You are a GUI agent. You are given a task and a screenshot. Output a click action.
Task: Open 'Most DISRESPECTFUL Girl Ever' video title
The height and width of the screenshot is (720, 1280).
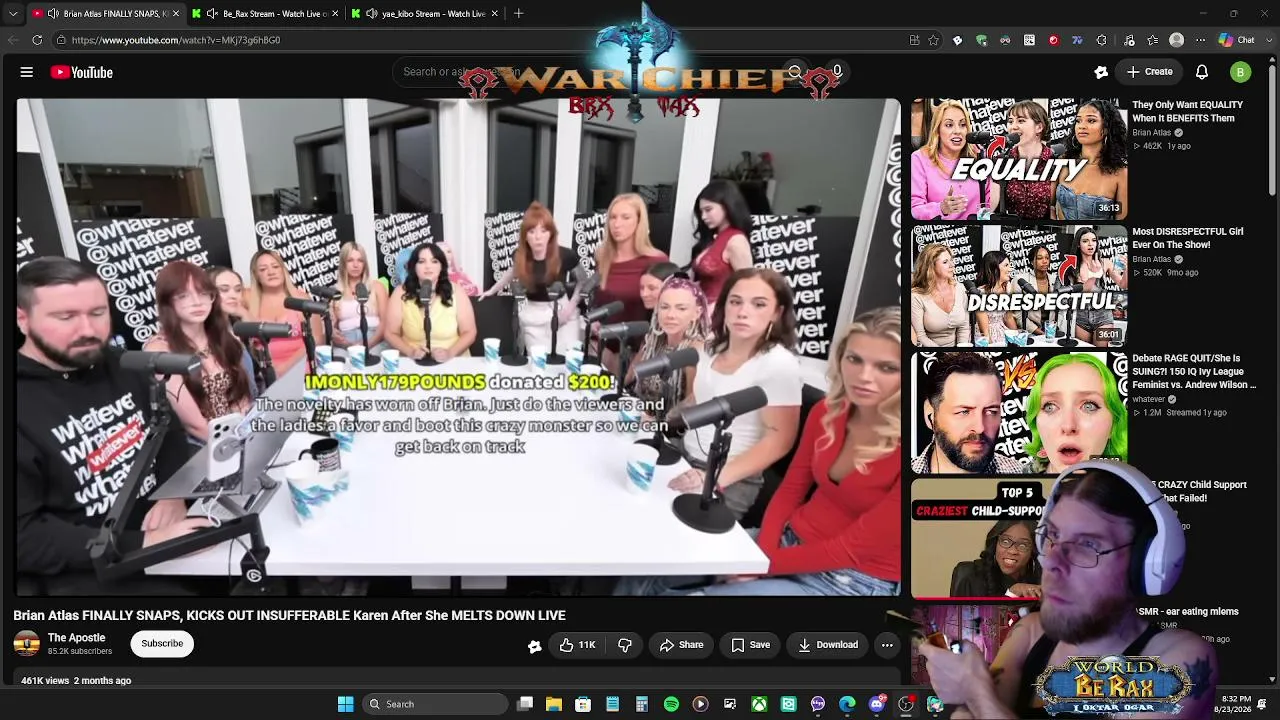click(1188, 238)
